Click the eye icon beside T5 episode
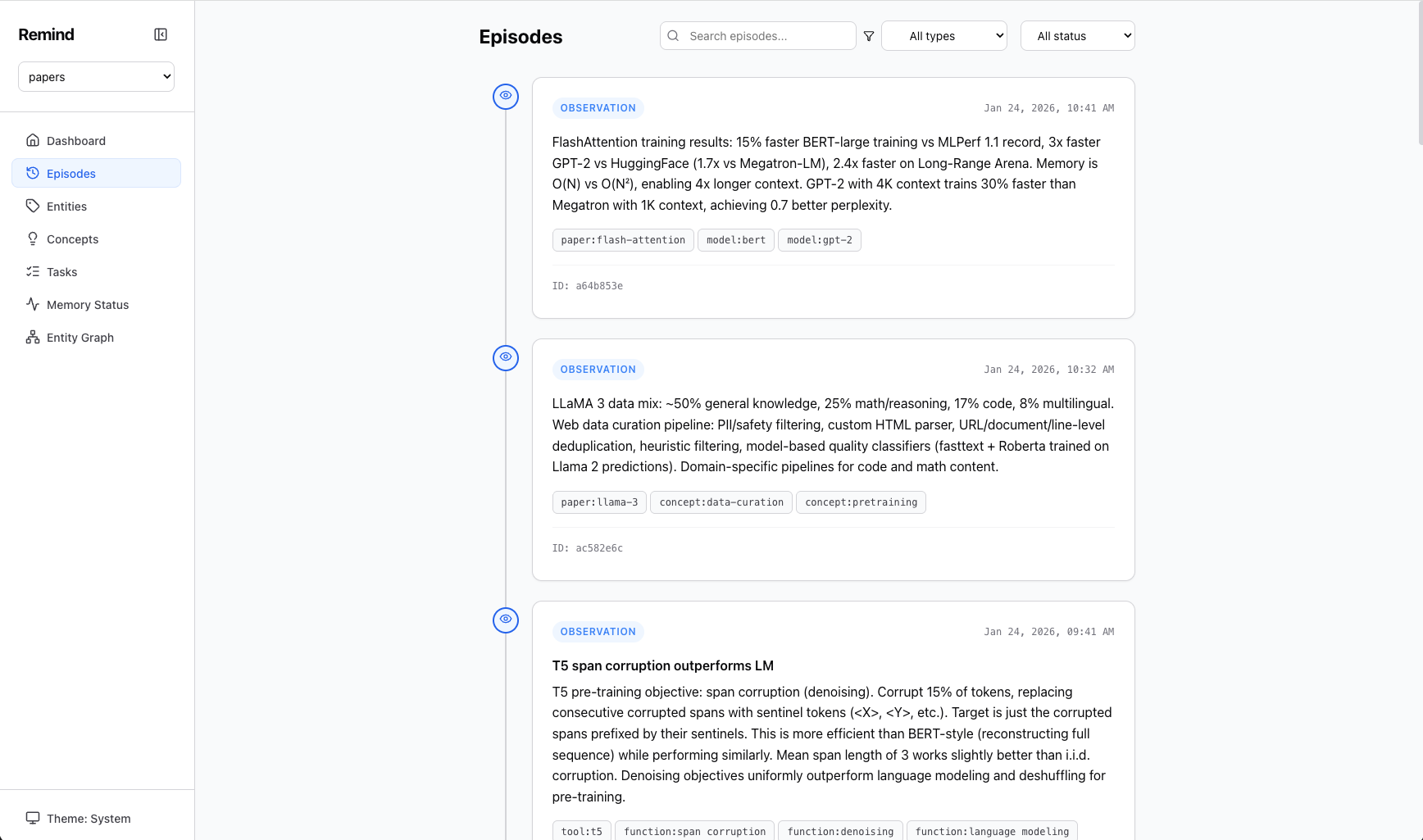This screenshot has width=1423, height=840. (506, 620)
